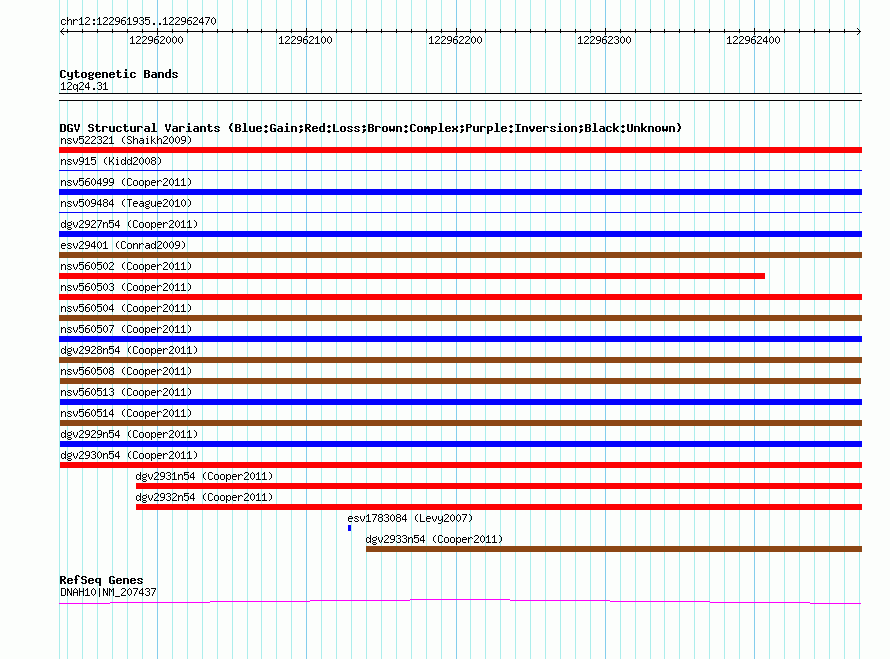Click the blue dgv2929n54 gain bar
Viewport: 890px width, 659px height.
[x=460, y=444]
